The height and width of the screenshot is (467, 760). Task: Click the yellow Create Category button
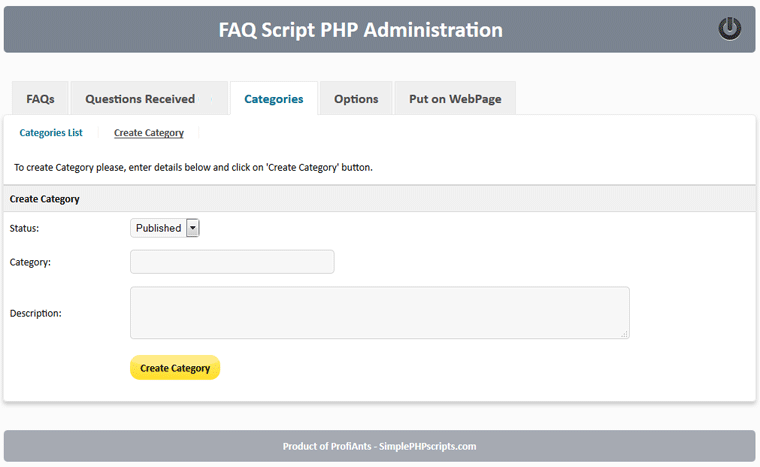pyautogui.click(x=175, y=368)
